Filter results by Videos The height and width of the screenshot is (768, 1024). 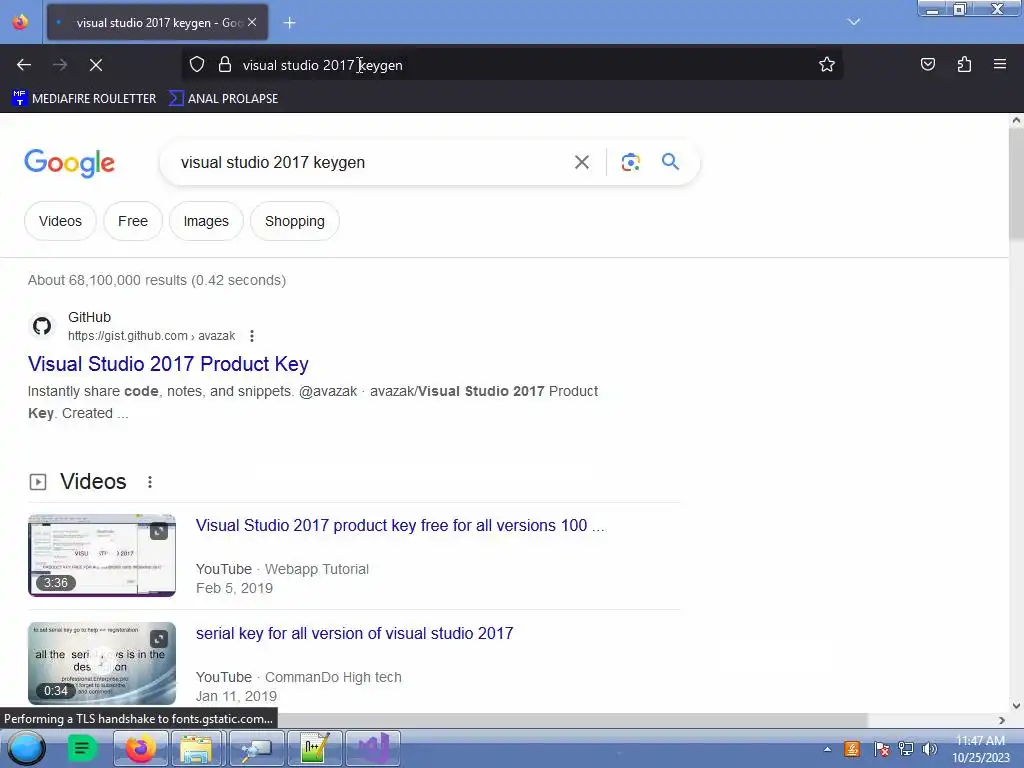pos(60,221)
